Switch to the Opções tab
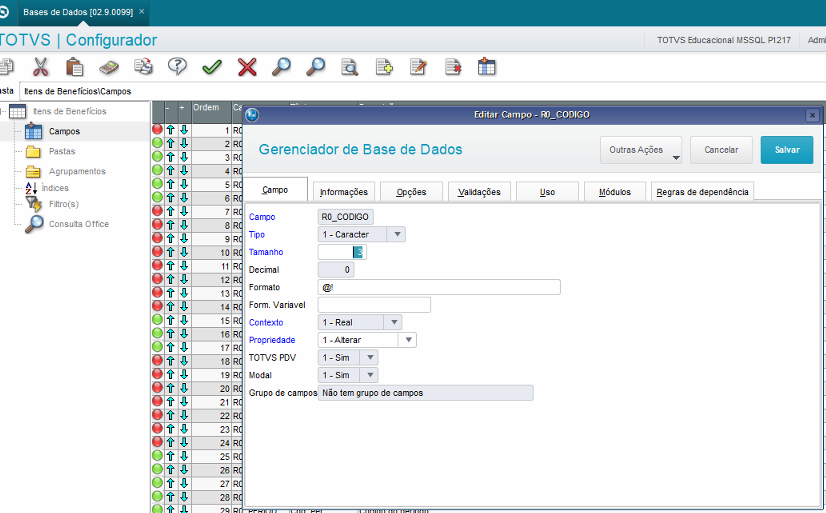Image resolution: width=826 pixels, height=513 pixels. [411, 192]
